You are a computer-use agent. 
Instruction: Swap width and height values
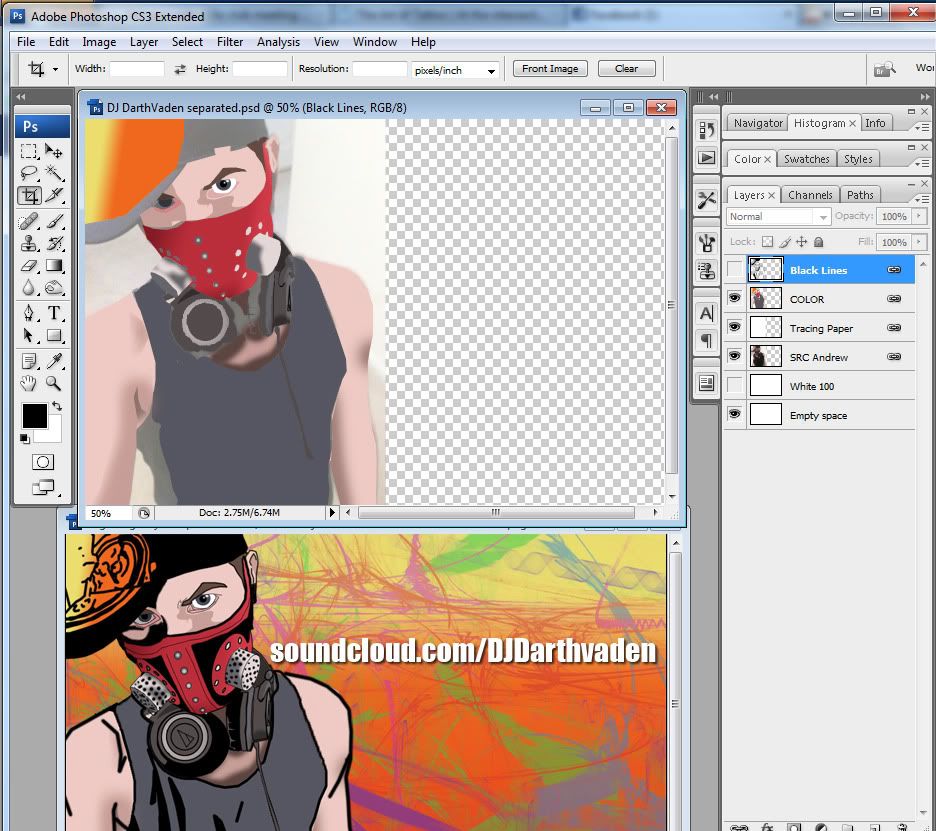[x=180, y=69]
